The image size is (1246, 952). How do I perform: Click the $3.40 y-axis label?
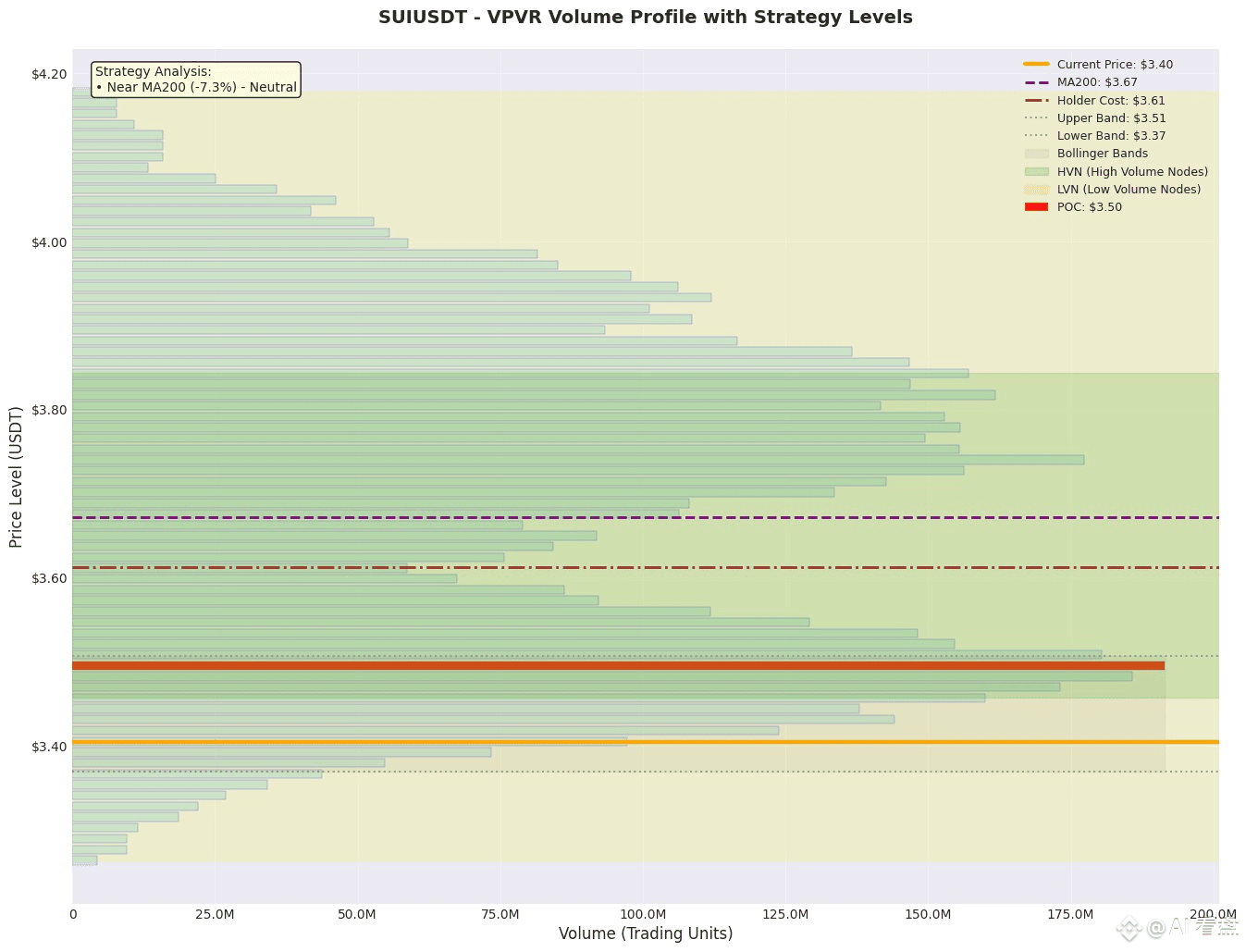(x=49, y=747)
